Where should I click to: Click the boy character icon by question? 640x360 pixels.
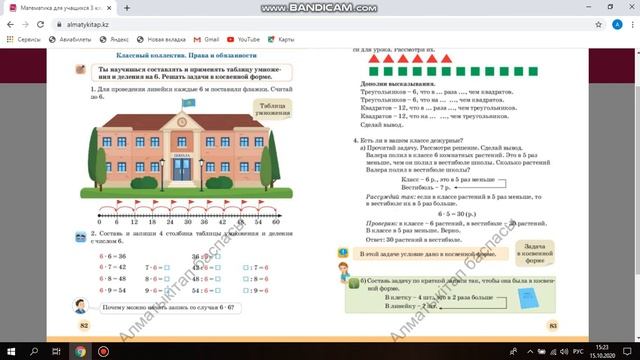[x=80, y=306]
